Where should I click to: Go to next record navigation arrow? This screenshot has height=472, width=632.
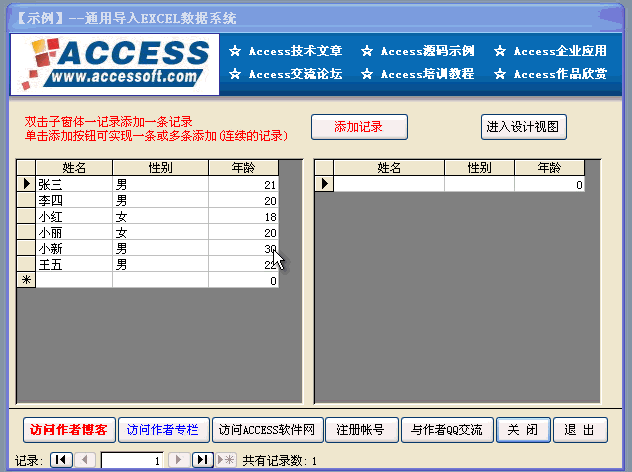tap(179, 460)
